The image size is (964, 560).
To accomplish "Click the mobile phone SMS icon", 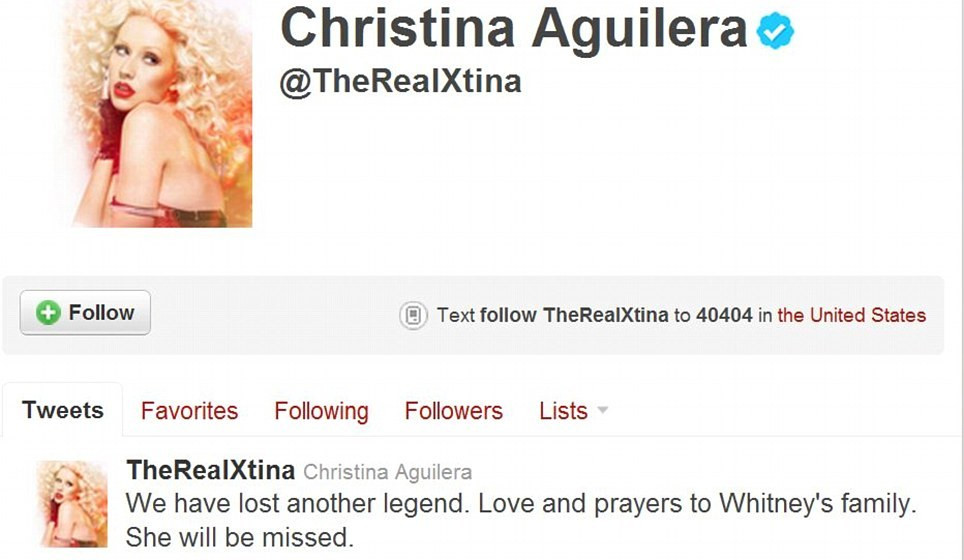I will click(x=413, y=315).
